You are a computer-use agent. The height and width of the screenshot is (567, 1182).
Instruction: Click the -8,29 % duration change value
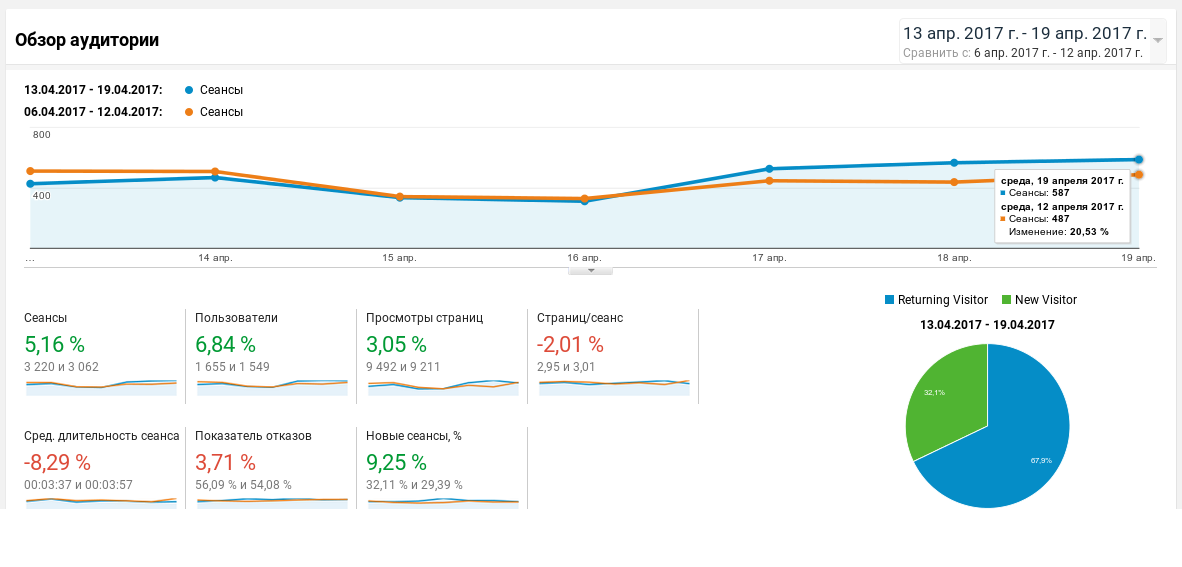click(x=57, y=461)
